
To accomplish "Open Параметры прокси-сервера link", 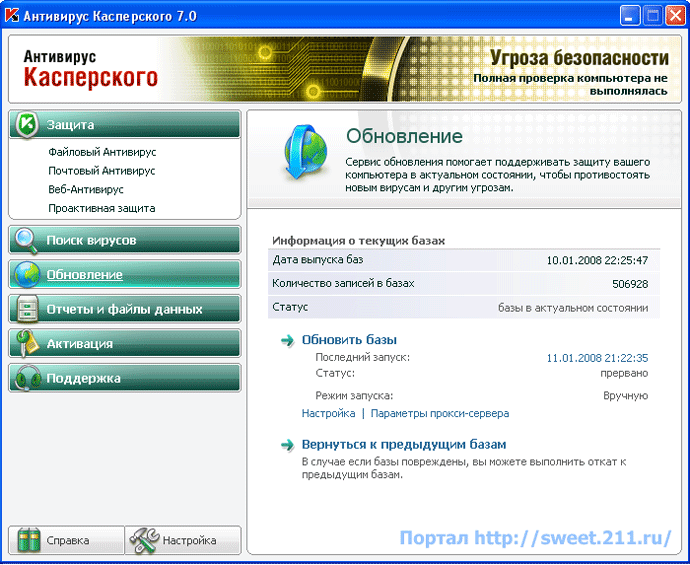I will pyautogui.click(x=440, y=414).
